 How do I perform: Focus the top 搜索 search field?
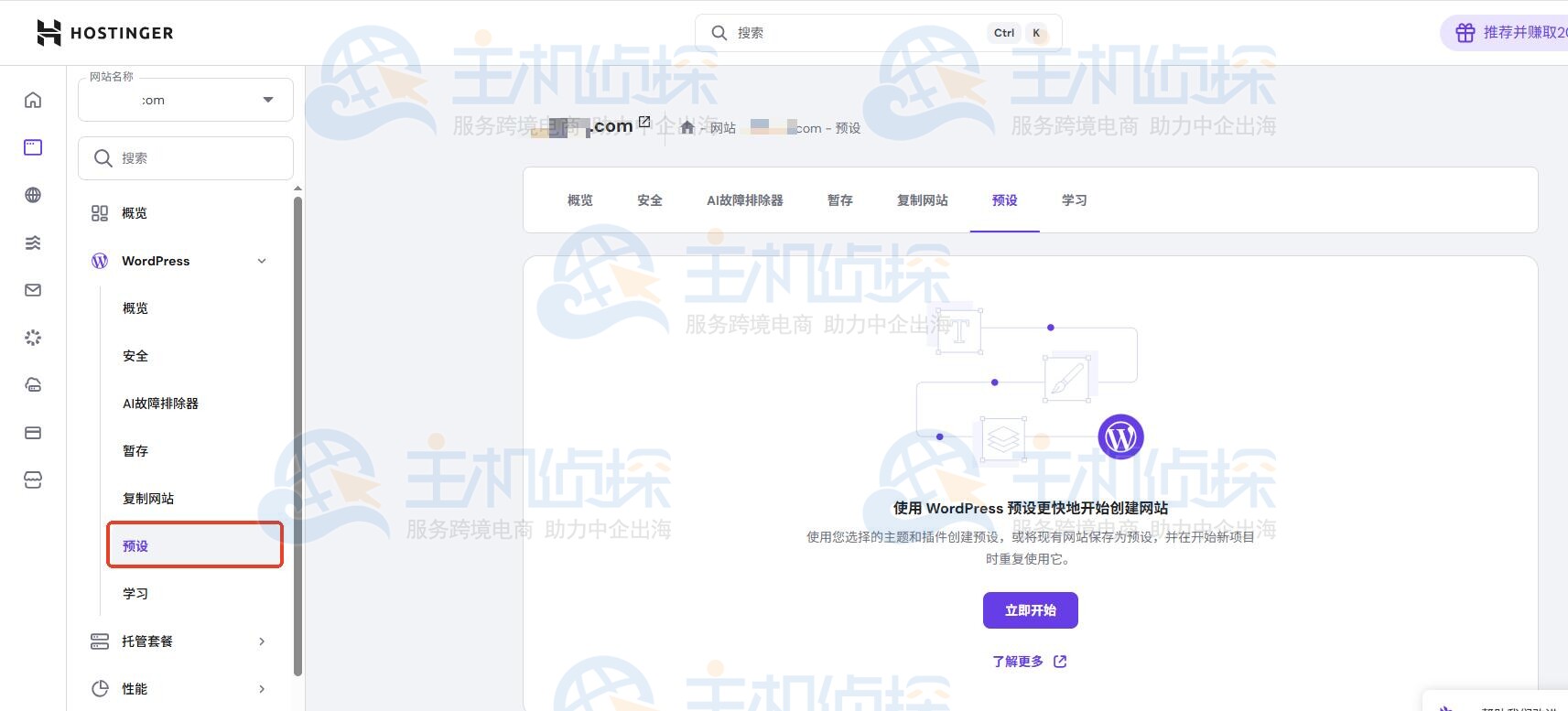(x=851, y=33)
